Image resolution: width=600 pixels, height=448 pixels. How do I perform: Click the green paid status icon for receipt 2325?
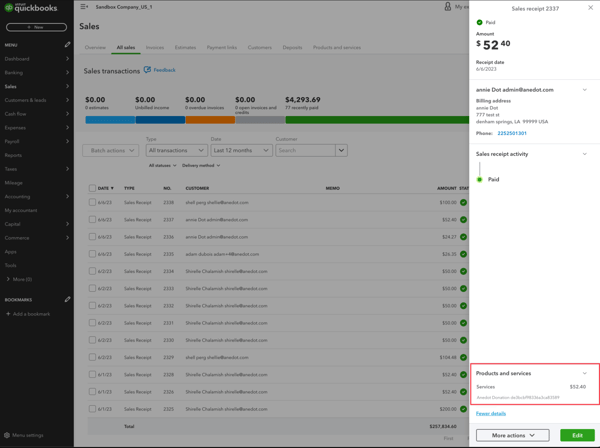point(463,409)
